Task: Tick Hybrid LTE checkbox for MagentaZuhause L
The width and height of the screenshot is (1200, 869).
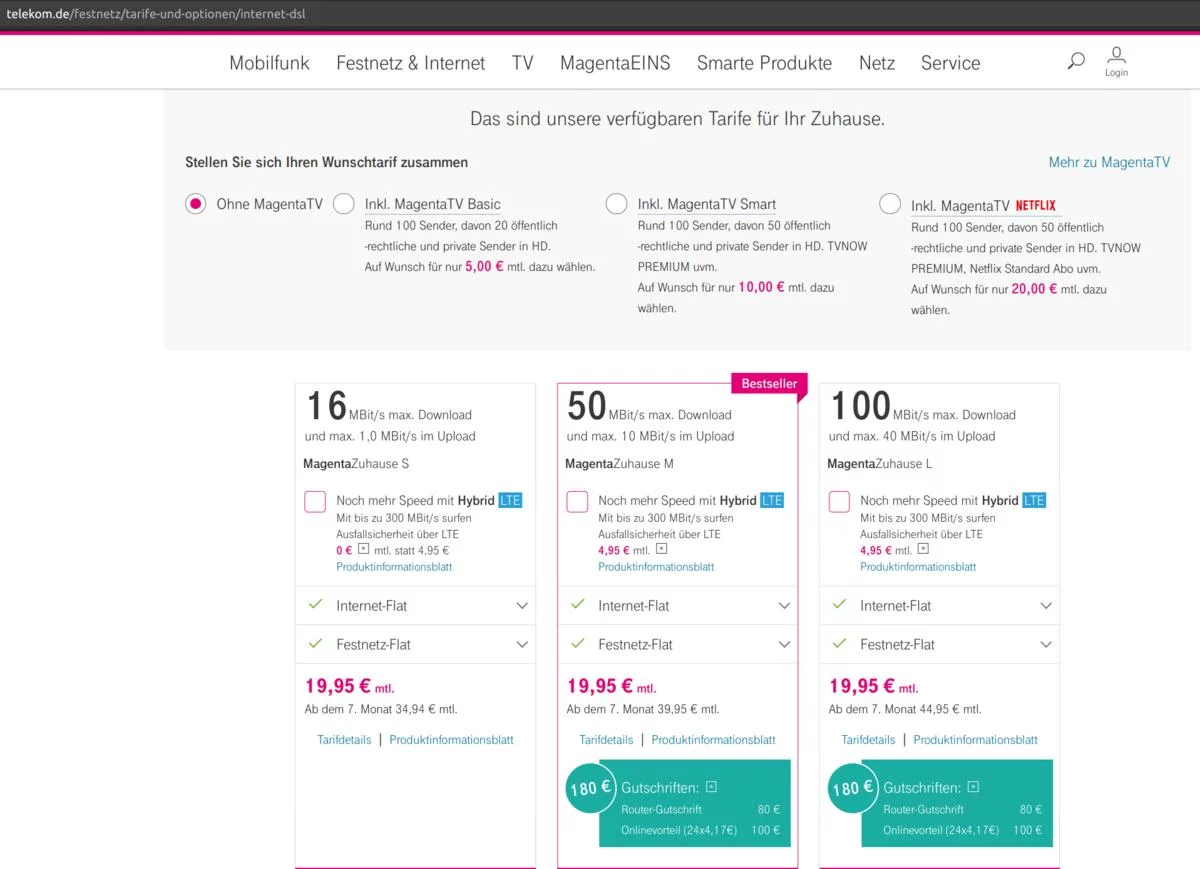Action: click(839, 501)
